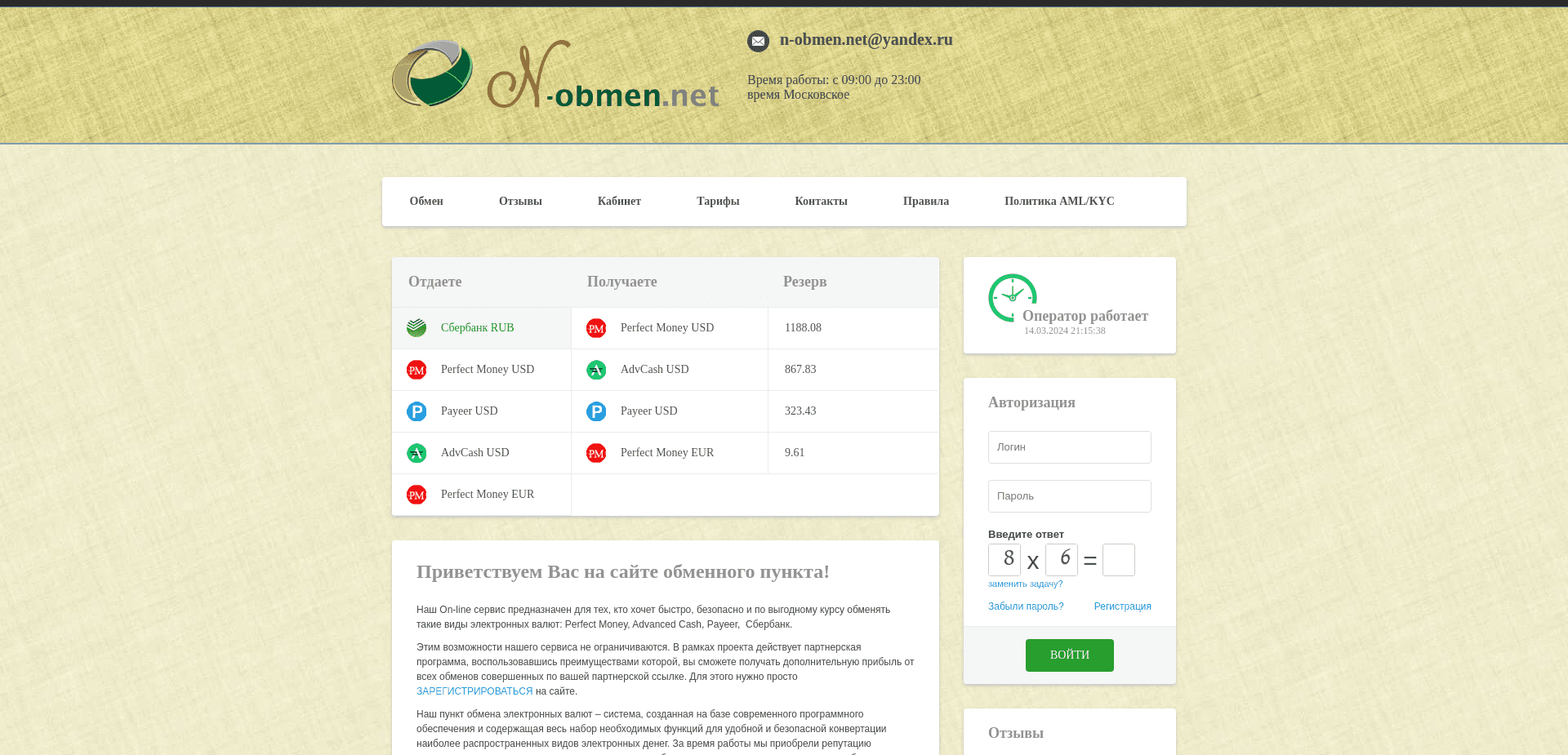Click the заменить задачу? captcha link

pos(1026,584)
